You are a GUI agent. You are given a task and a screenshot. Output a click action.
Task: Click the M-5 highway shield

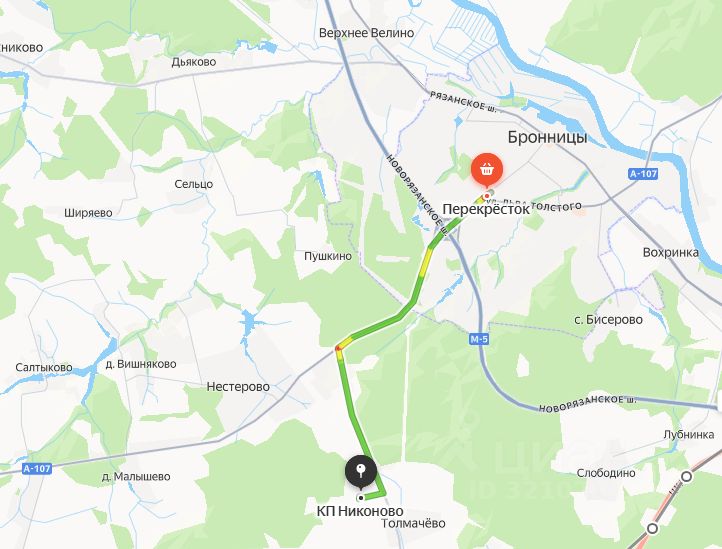479,339
